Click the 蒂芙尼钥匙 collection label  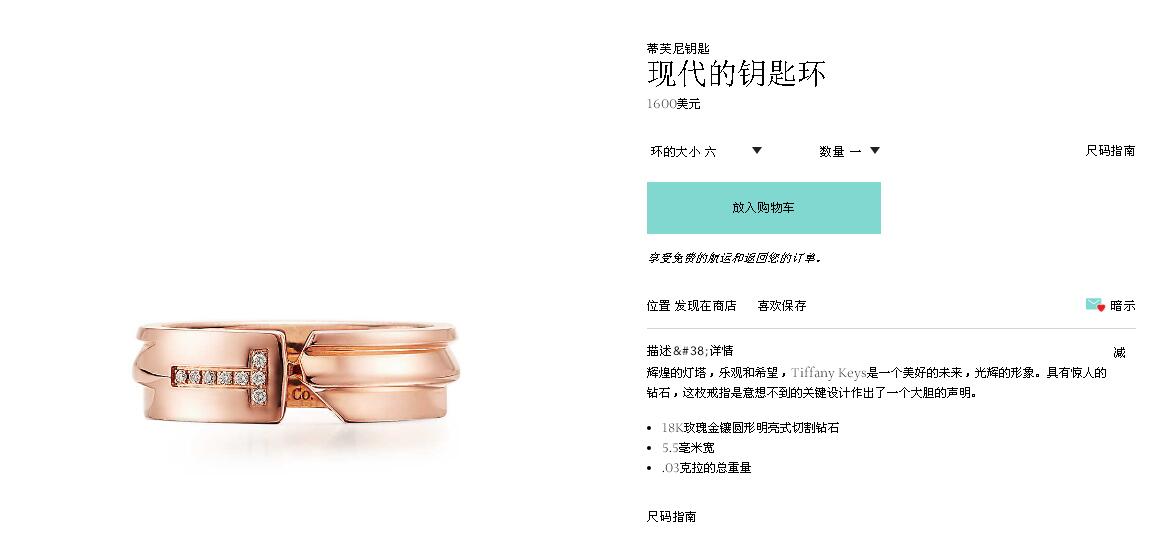pyautogui.click(x=678, y=48)
